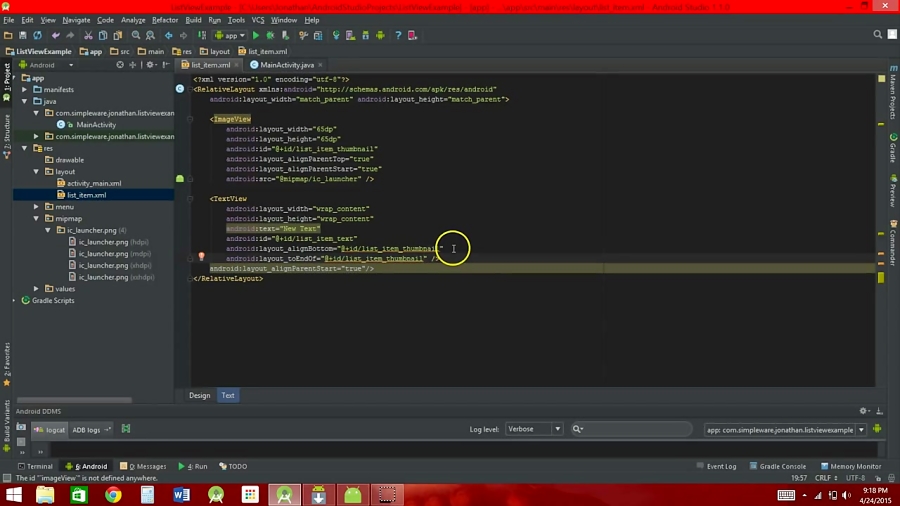Toggle the Favorites side panel

pyautogui.click(x=6, y=357)
